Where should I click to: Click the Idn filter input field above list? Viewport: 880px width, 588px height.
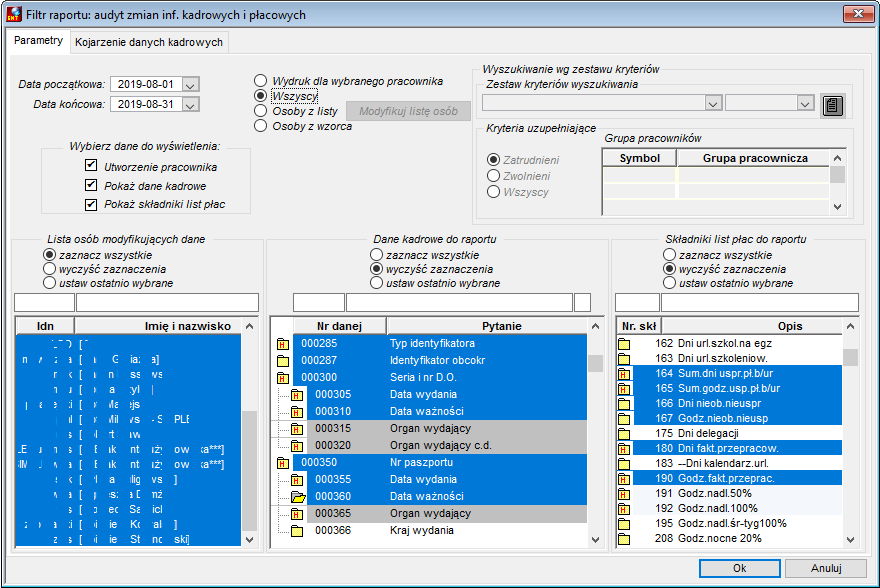pos(44,302)
